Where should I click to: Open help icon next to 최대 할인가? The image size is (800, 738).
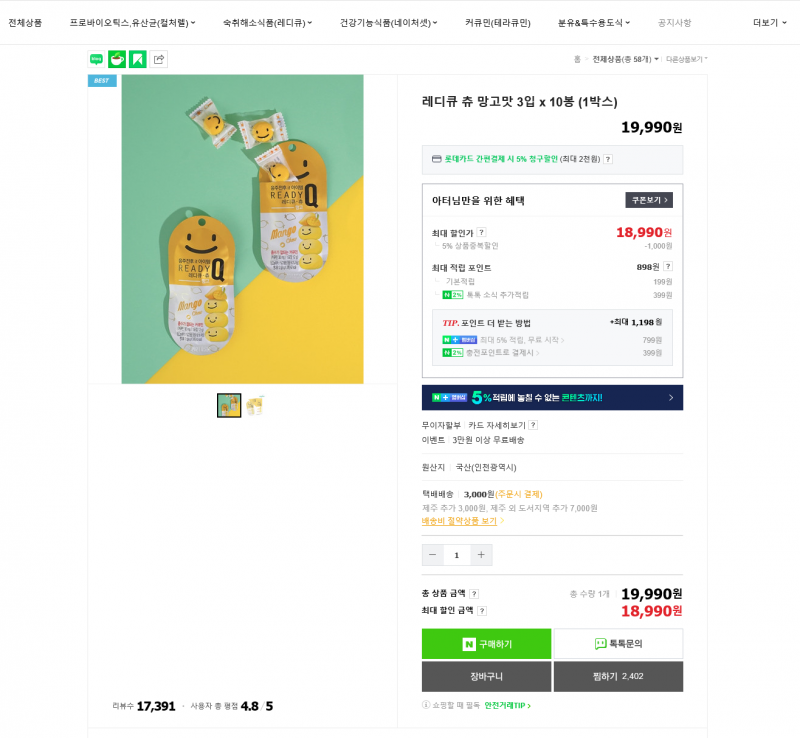[481, 232]
